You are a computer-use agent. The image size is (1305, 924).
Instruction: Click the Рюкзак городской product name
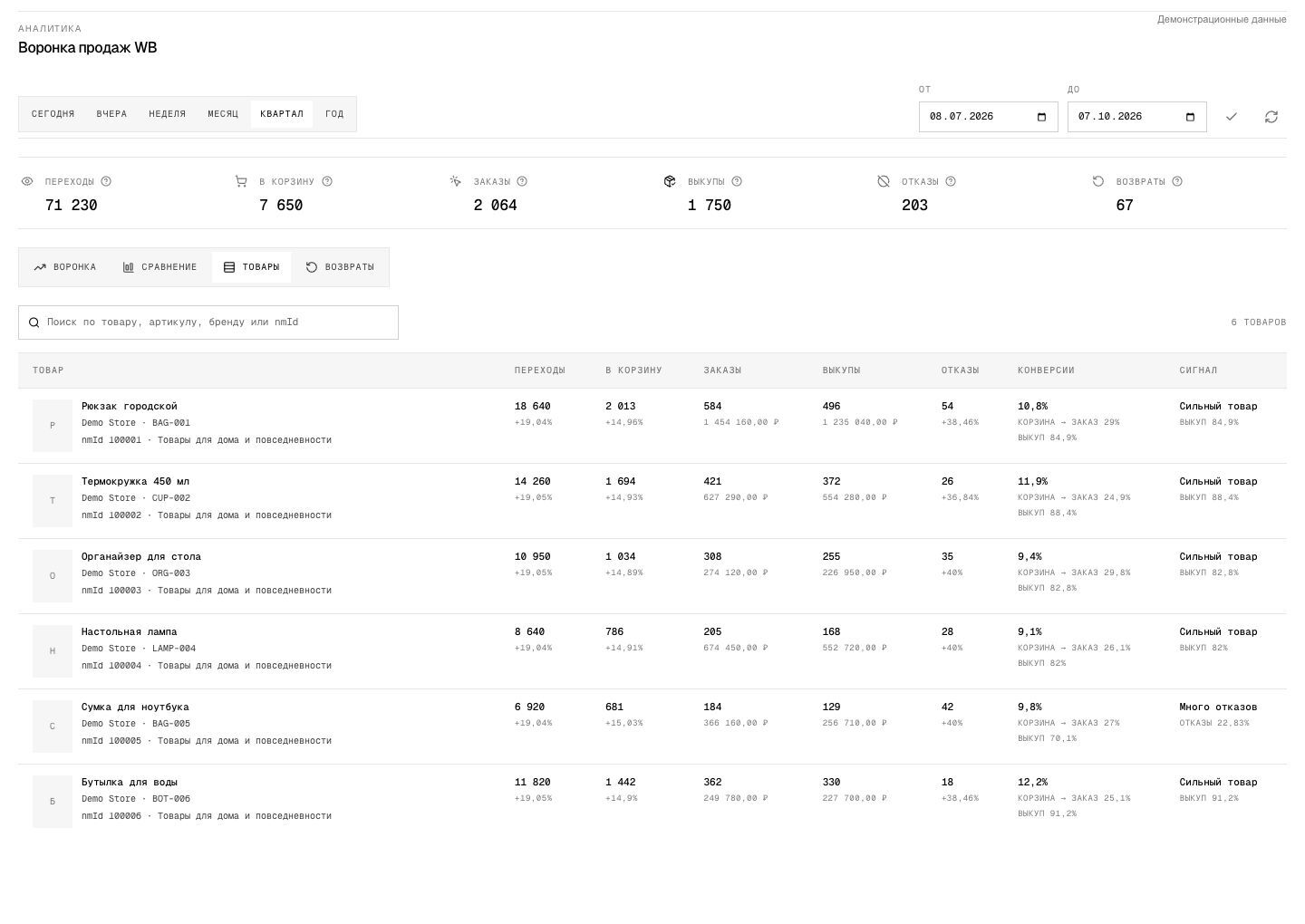(x=130, y=407)
